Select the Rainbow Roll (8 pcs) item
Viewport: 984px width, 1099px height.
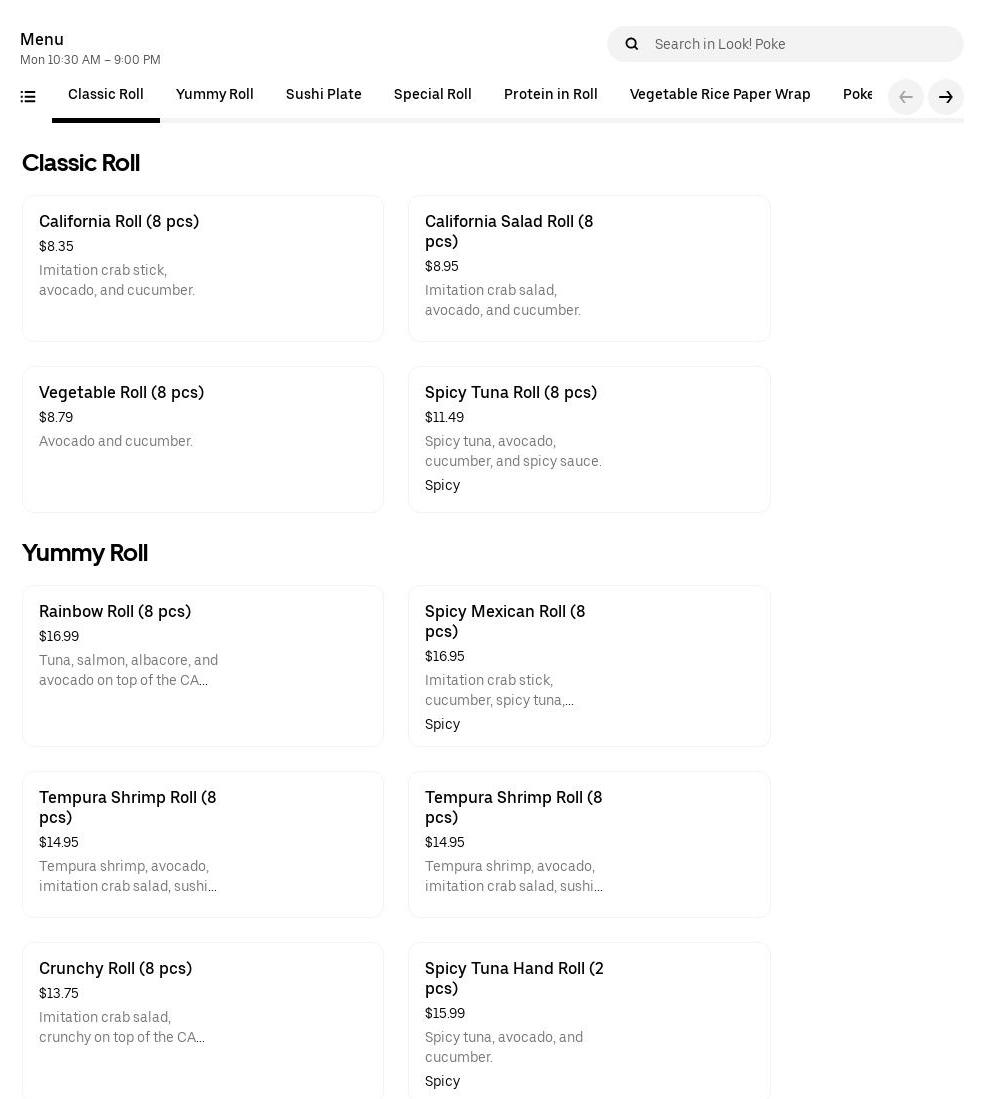(203, 665)
